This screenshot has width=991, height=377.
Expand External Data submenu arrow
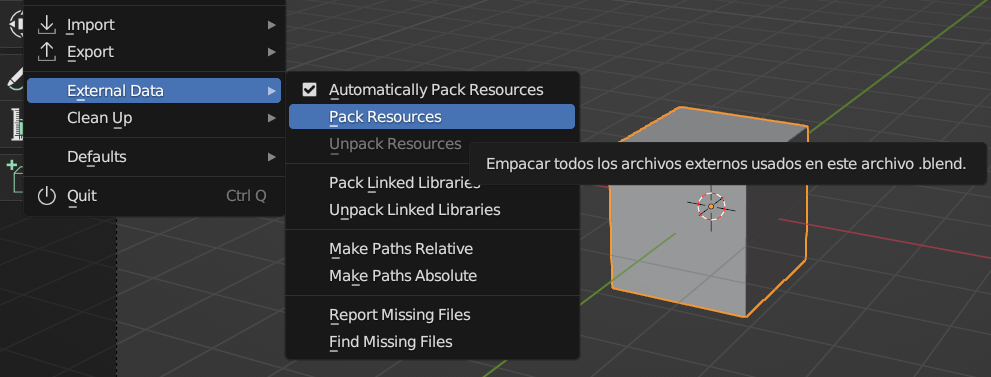point(272,91)
